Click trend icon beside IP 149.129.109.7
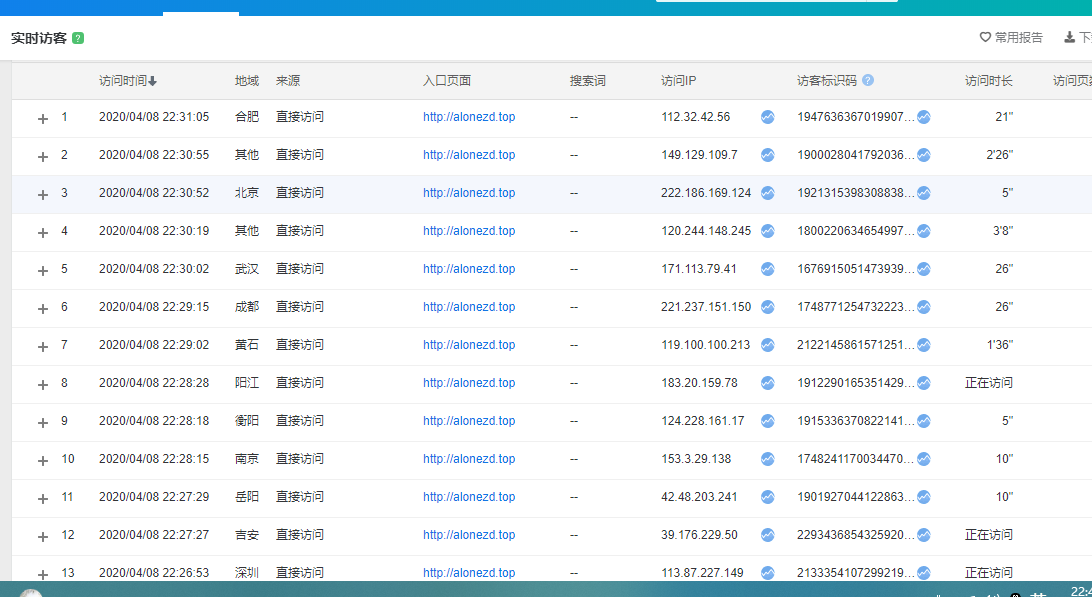The height and width of the screenshot is (597, 1092). pyautogui.click(x=767, y=155)
